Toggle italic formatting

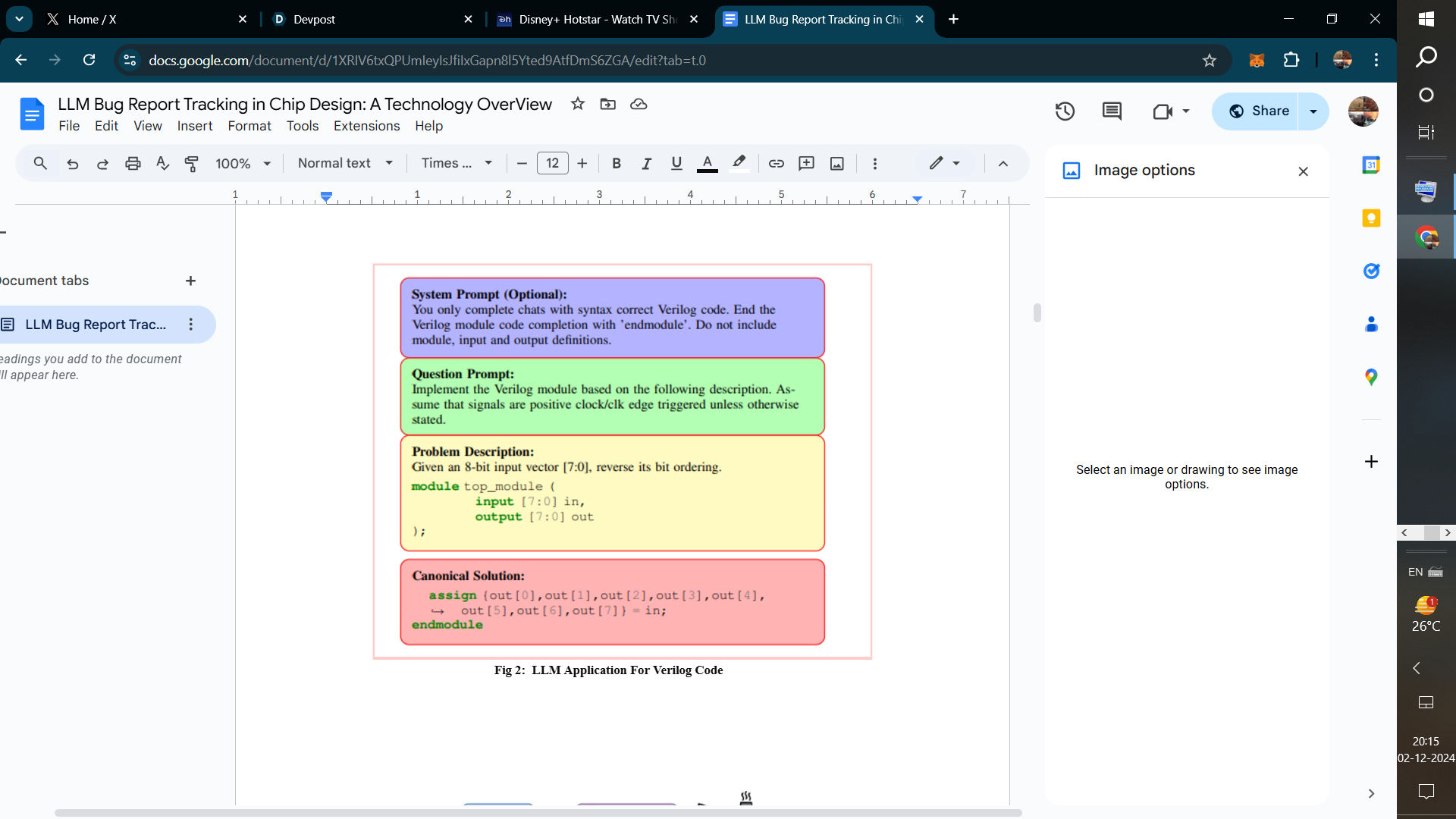646,163
